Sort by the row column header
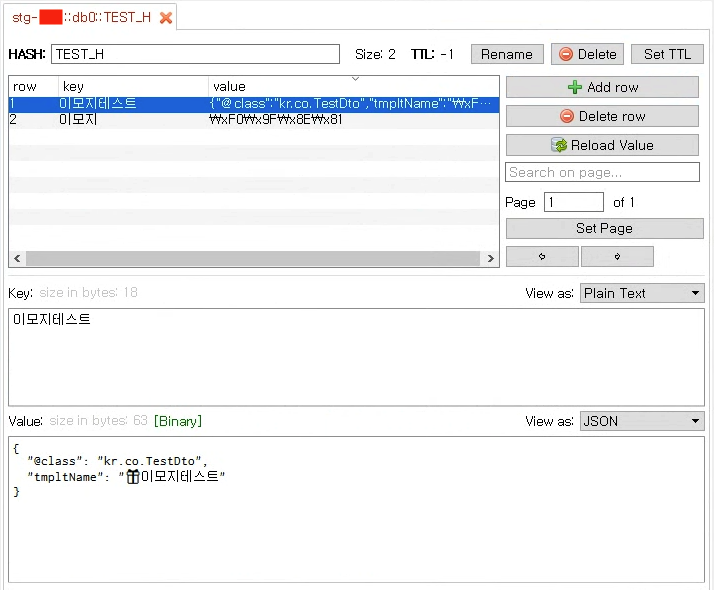This screenshot has width=714, height=590. [33, 86]
